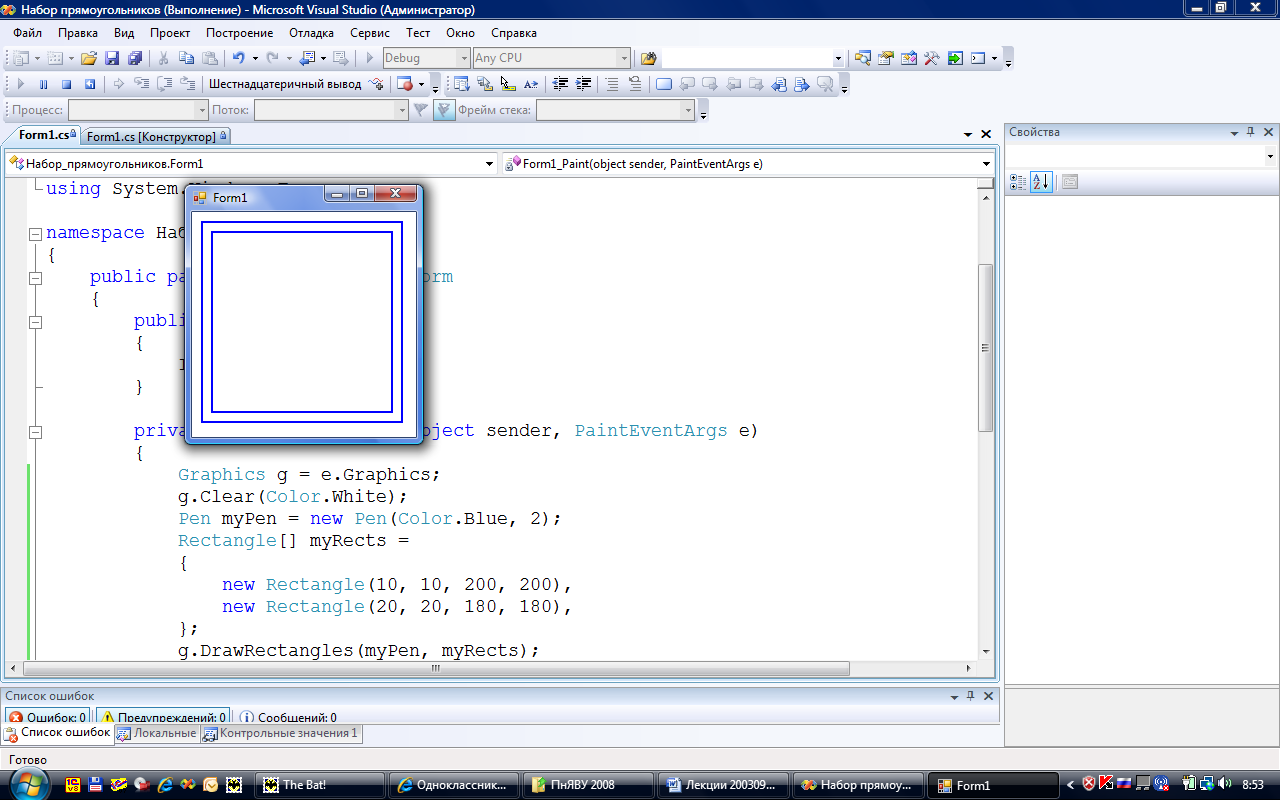Screen dimensions: 1280x800
Task: Click the Фрейм стека combo box
Action: click(615, 110)
